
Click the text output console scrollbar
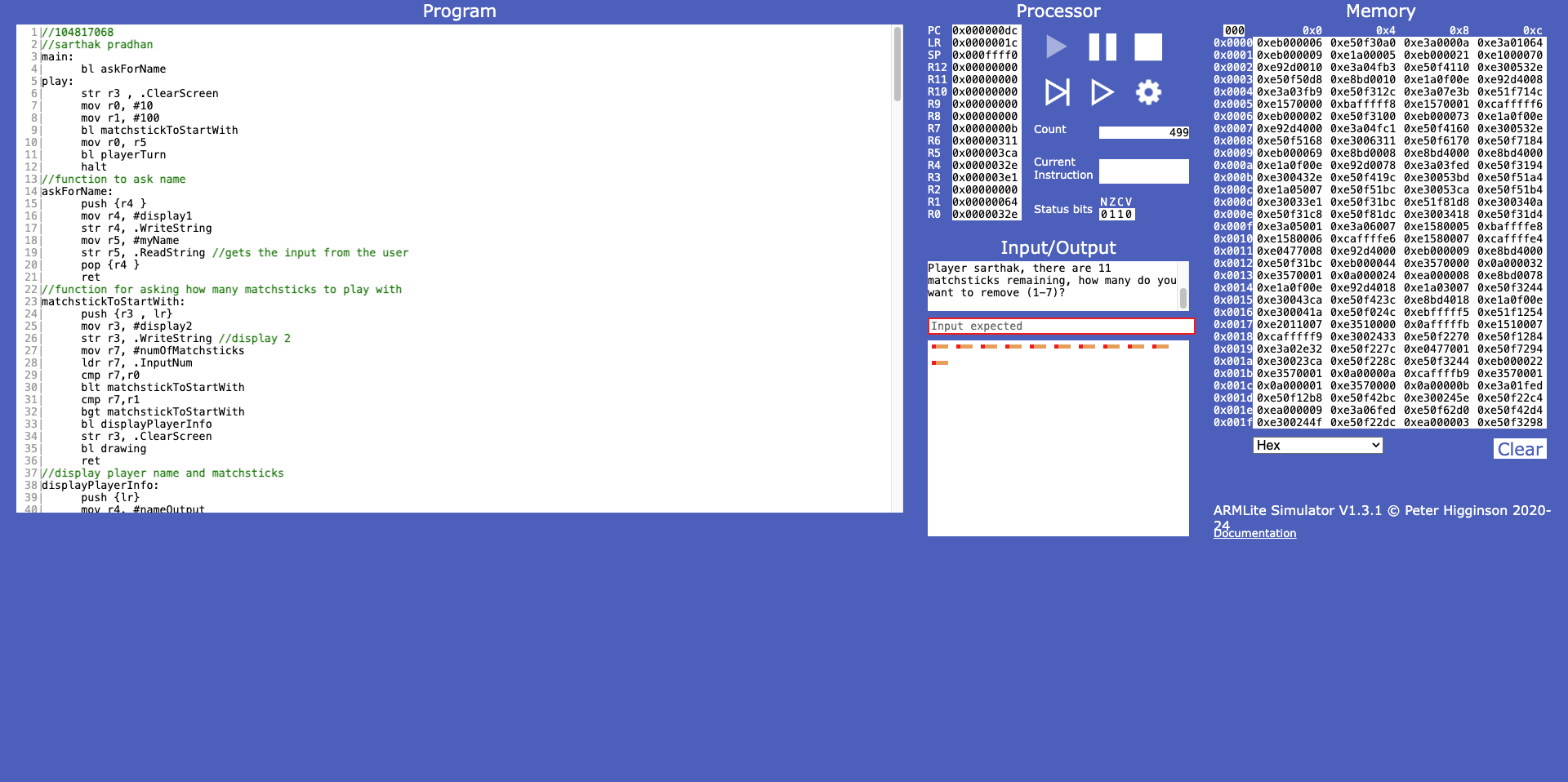pos(1183,297)
